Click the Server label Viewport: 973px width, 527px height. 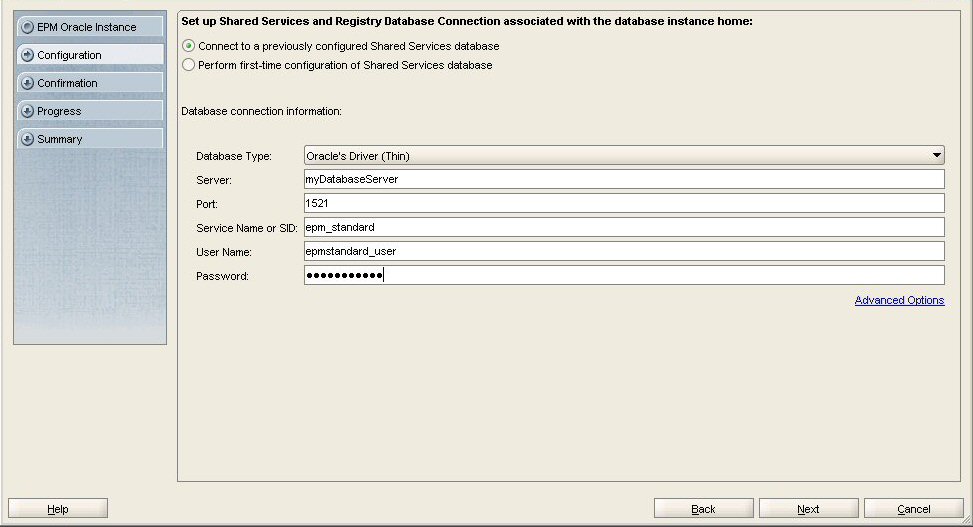point(214,180)
